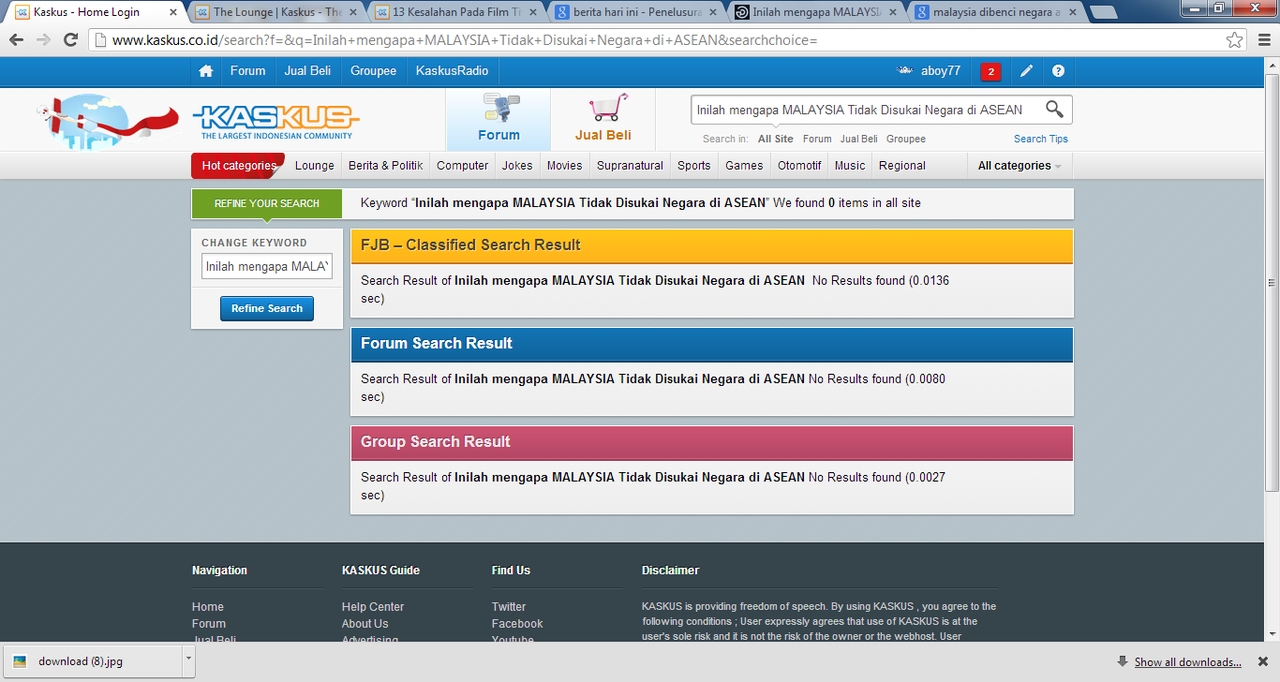Click the About Us footer link
The height and width of the screenshot is (682, 1280).
pyautogui.click(x=365, y=624)
